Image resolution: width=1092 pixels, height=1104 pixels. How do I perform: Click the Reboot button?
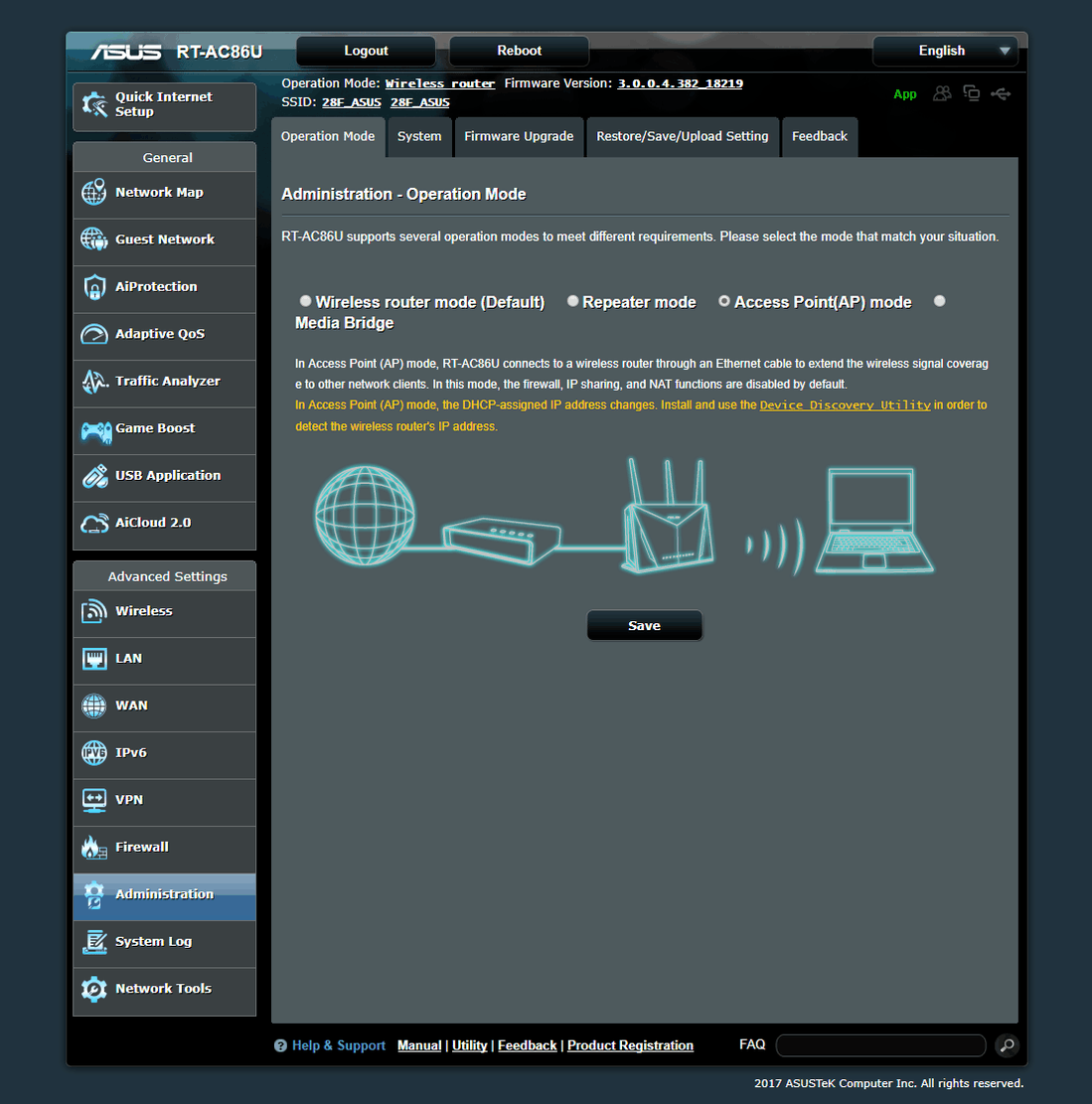[520, 51]
